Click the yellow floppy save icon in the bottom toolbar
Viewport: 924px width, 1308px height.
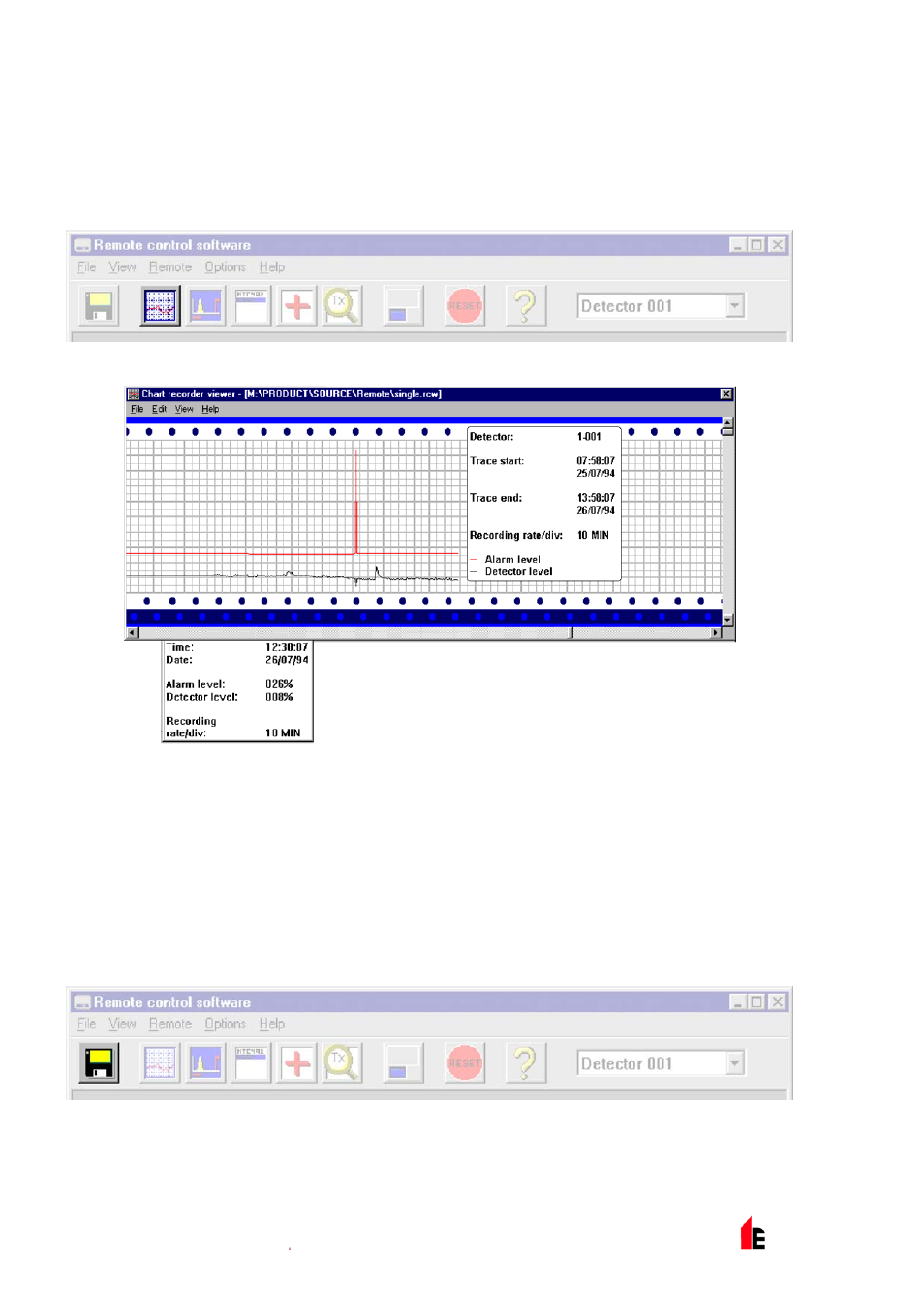pos(99,1064)
